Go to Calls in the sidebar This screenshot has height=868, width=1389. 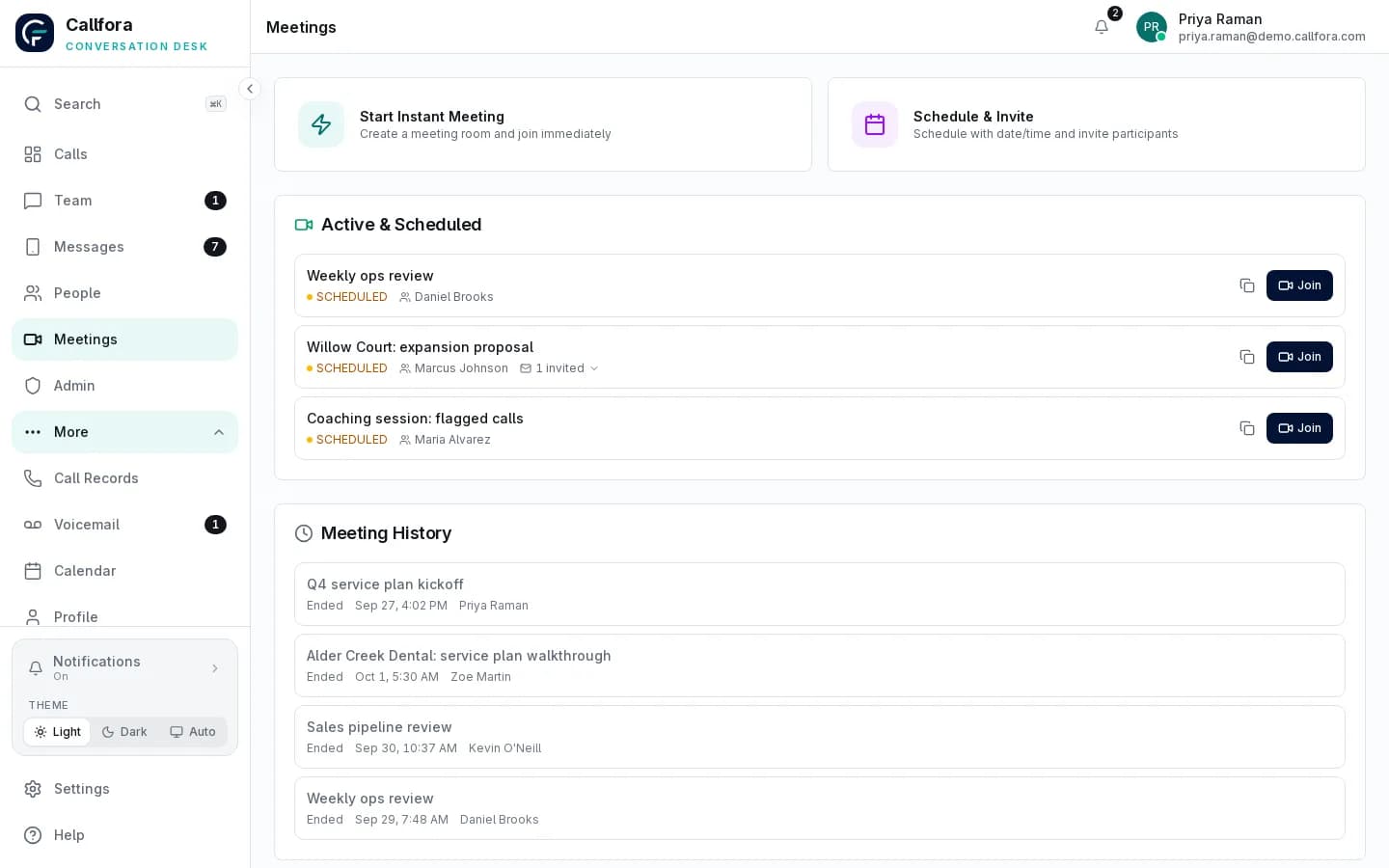(x=124, y=154)
